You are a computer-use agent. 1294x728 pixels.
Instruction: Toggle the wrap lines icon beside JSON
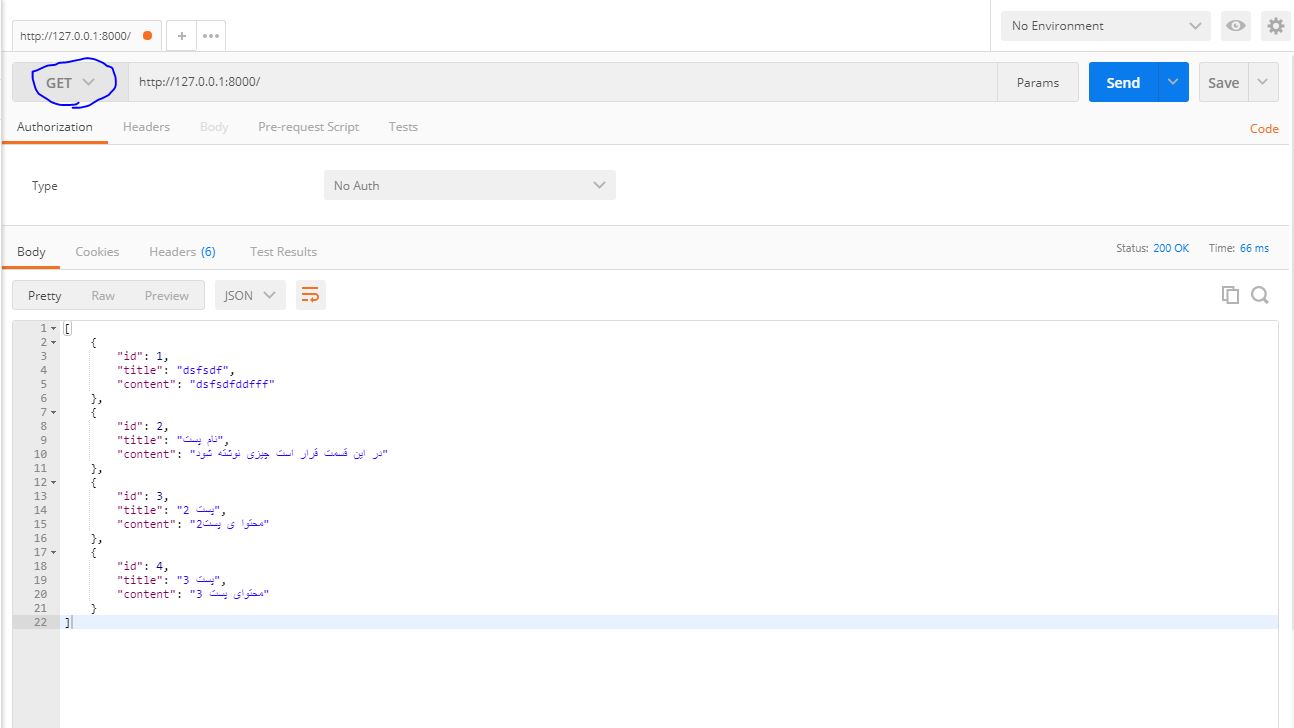310,295
